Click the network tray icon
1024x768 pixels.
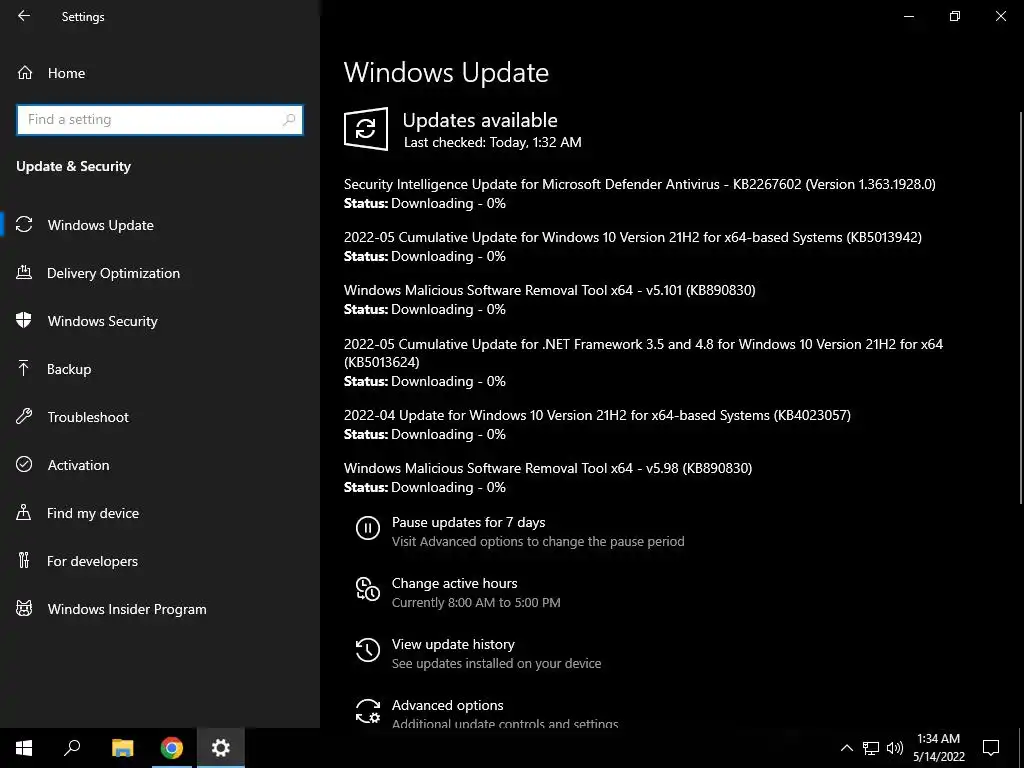(871, 748)
